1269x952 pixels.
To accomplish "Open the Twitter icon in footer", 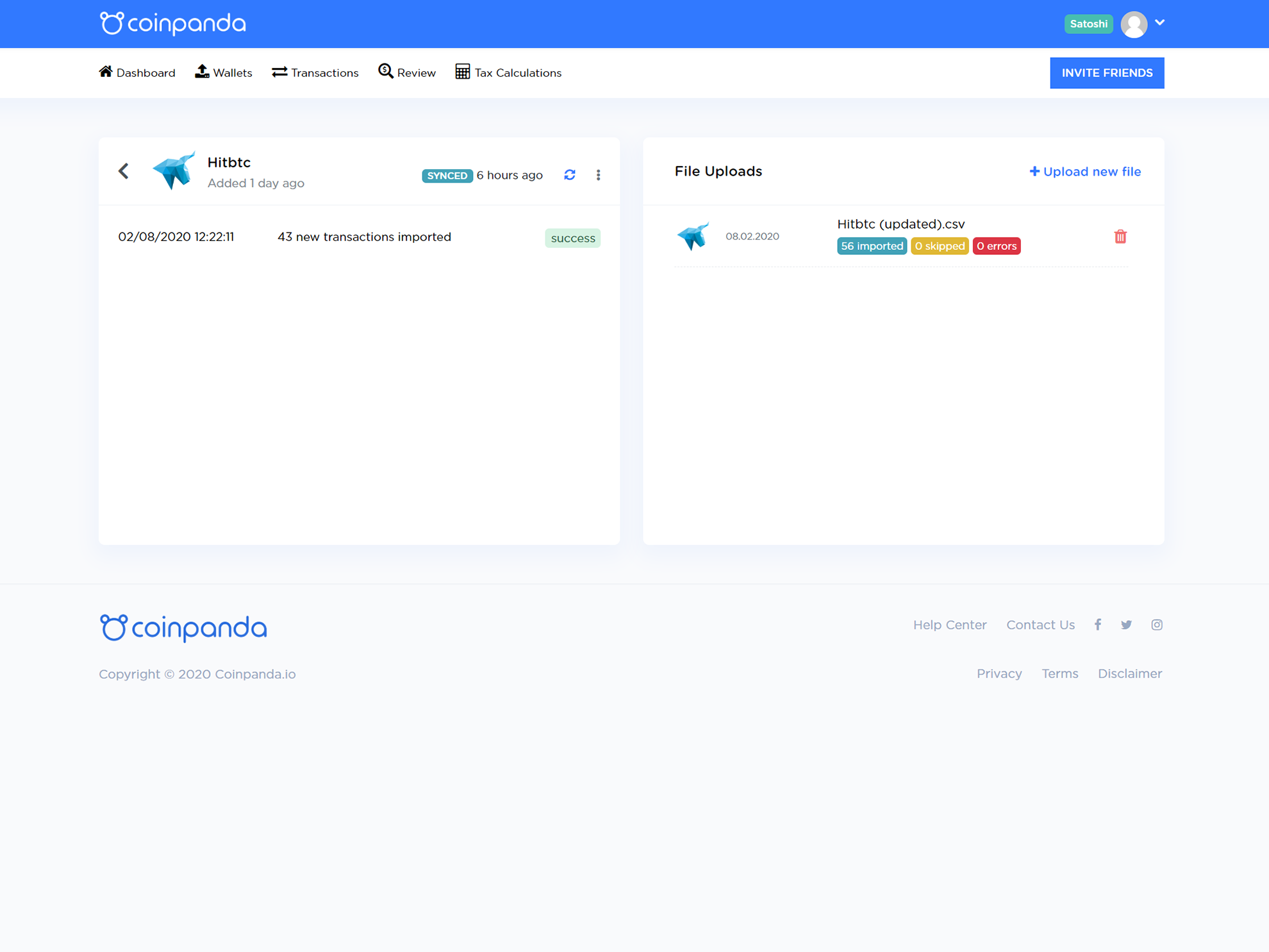I will pos(1126,625).
